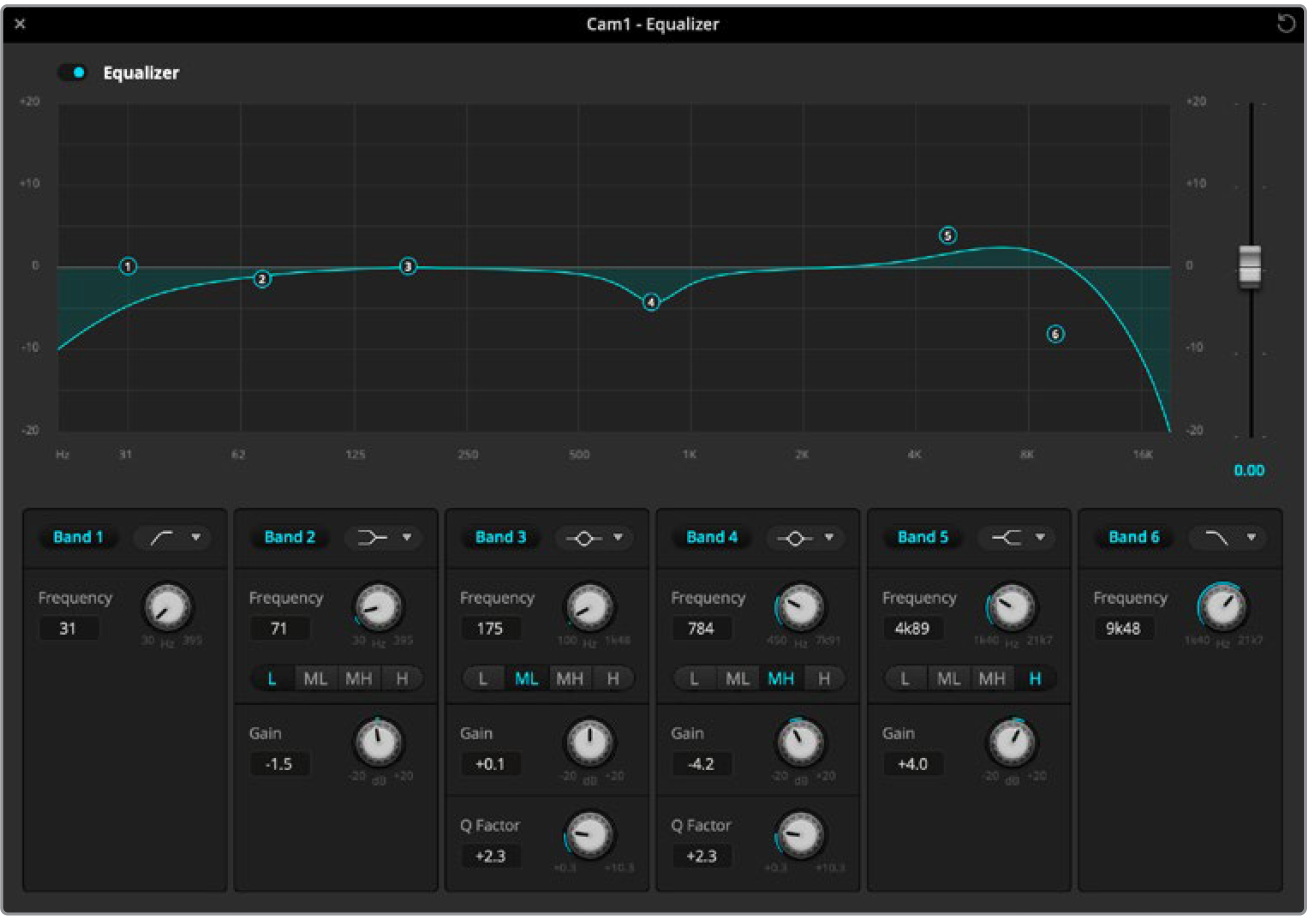Toggle the Equalizer on/off switch
This screenshot has height=921, width=1308.
tap(73, 72)
